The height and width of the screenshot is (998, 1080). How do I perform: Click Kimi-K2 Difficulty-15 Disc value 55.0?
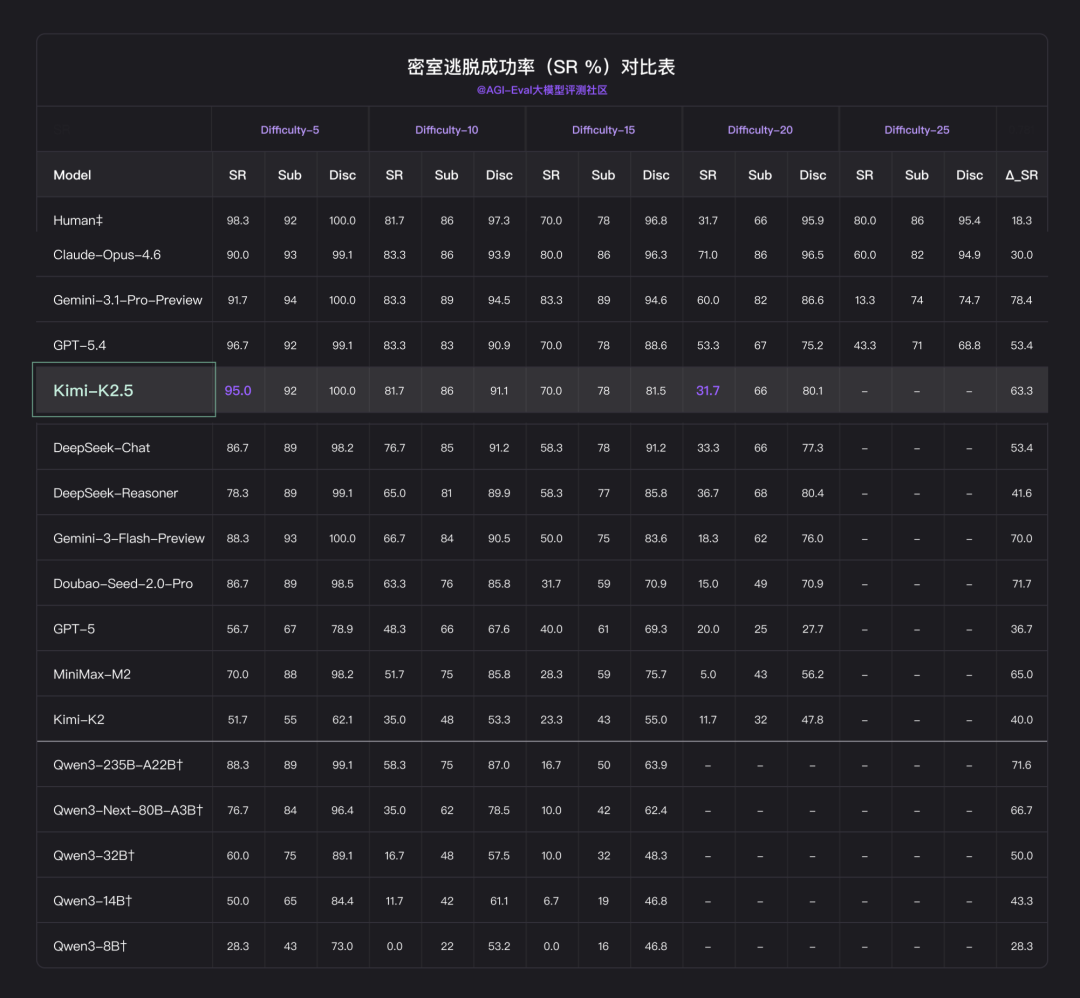656,720
